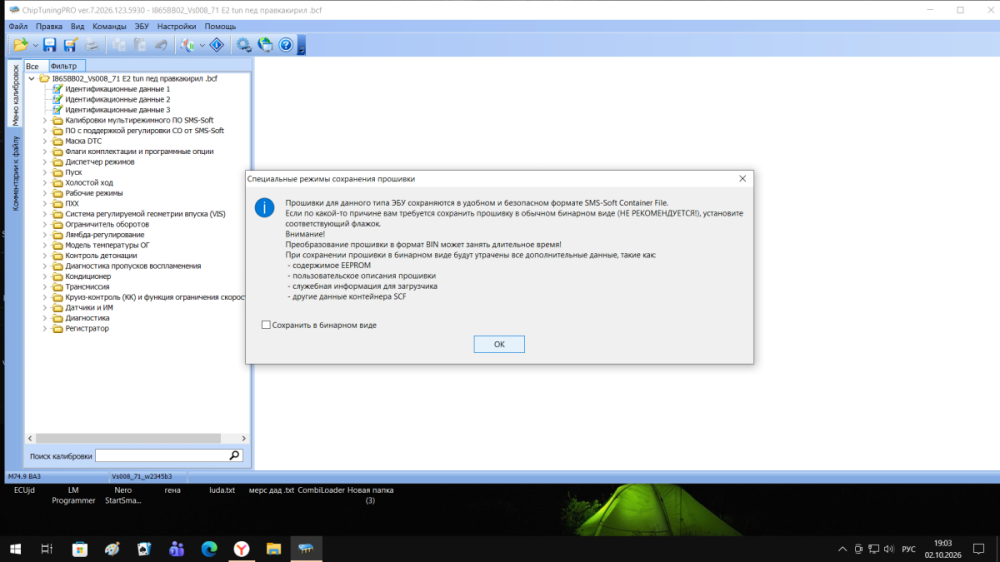Open the dropdown arrow beside the compare icon
This screenshot has width=1000, height=562.
click(202, 45)
